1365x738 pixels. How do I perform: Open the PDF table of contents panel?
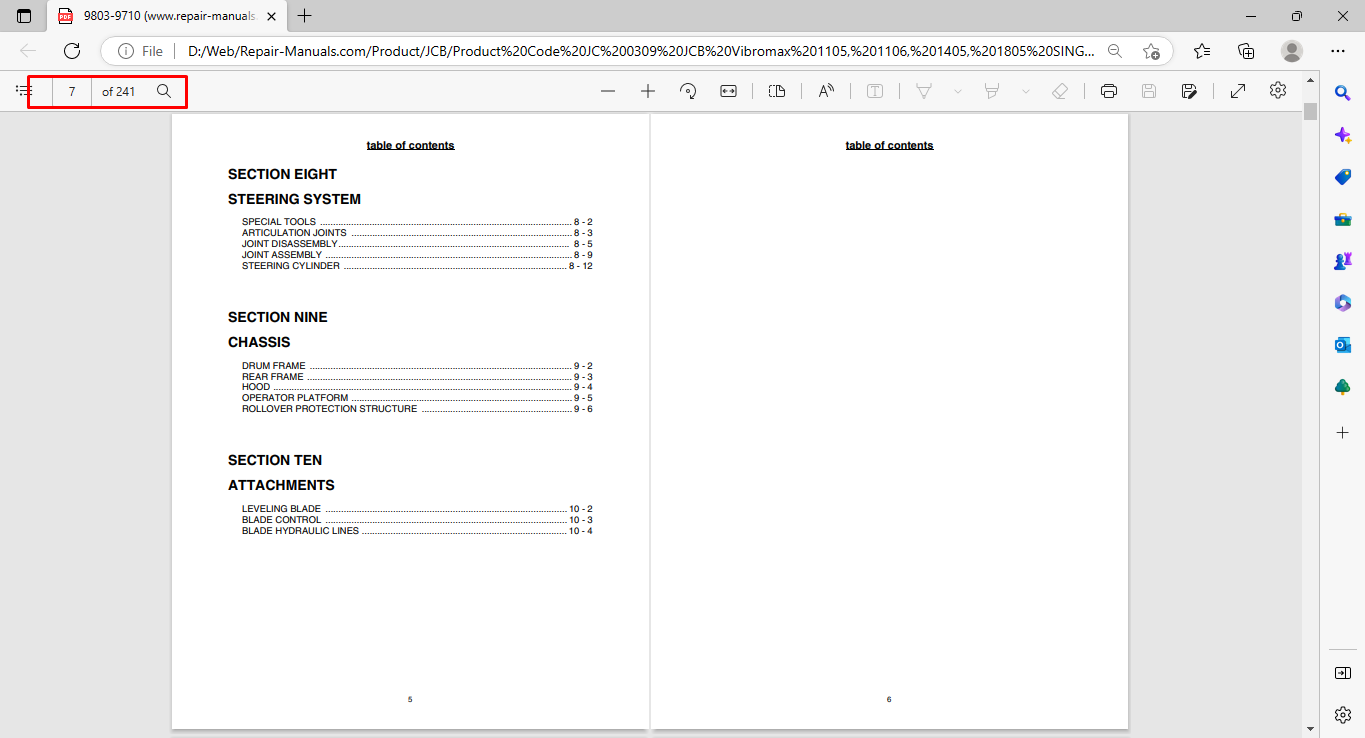point(24,91)
